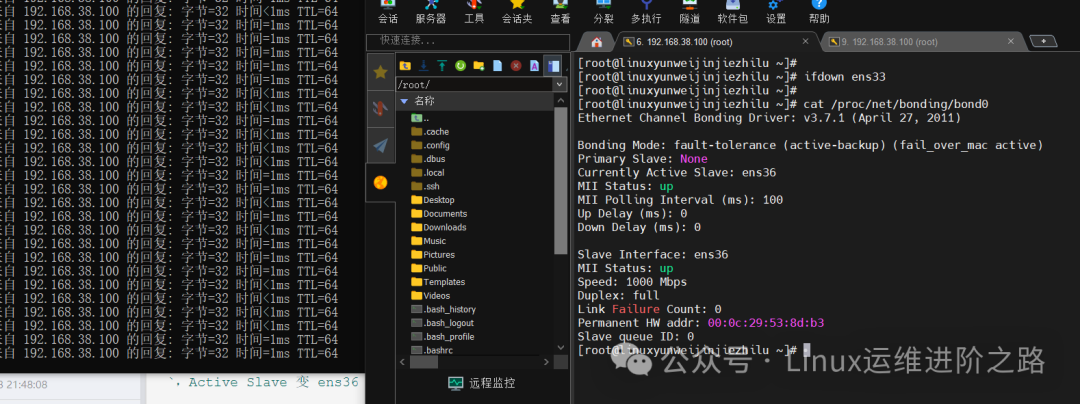Select the Documents folder

tap(439, 213)
